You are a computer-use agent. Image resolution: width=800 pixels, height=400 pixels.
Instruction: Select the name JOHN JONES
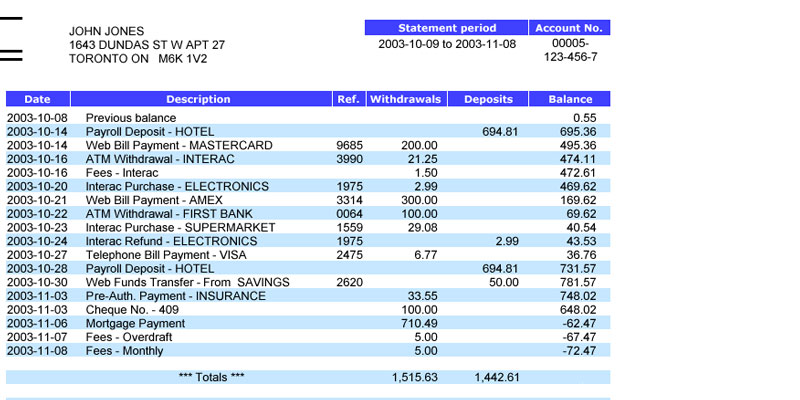(x=107, y=31)
